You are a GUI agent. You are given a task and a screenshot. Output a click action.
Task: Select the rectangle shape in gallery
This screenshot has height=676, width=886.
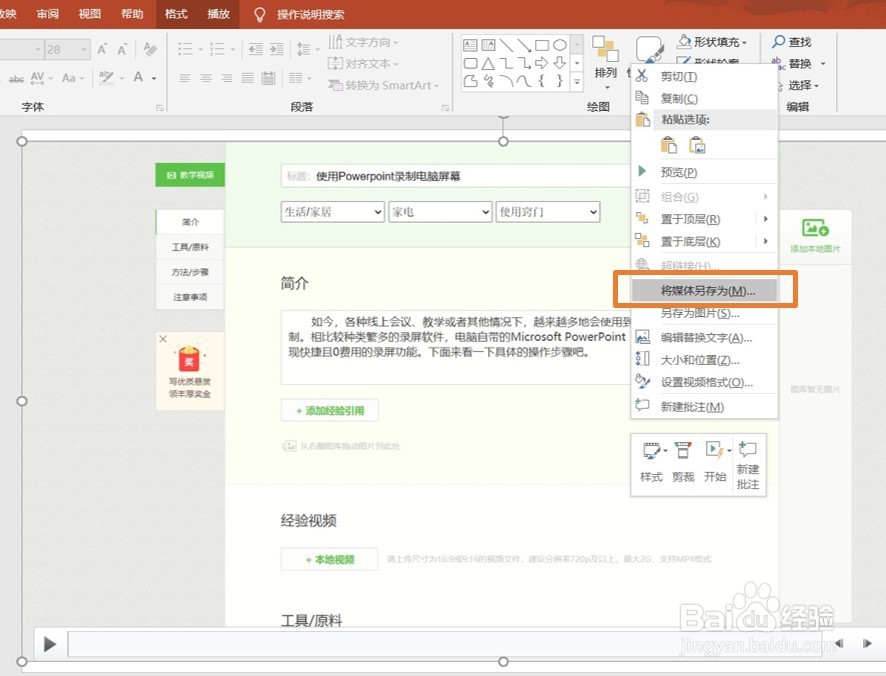pyautogui.click(x=542, y=45)
